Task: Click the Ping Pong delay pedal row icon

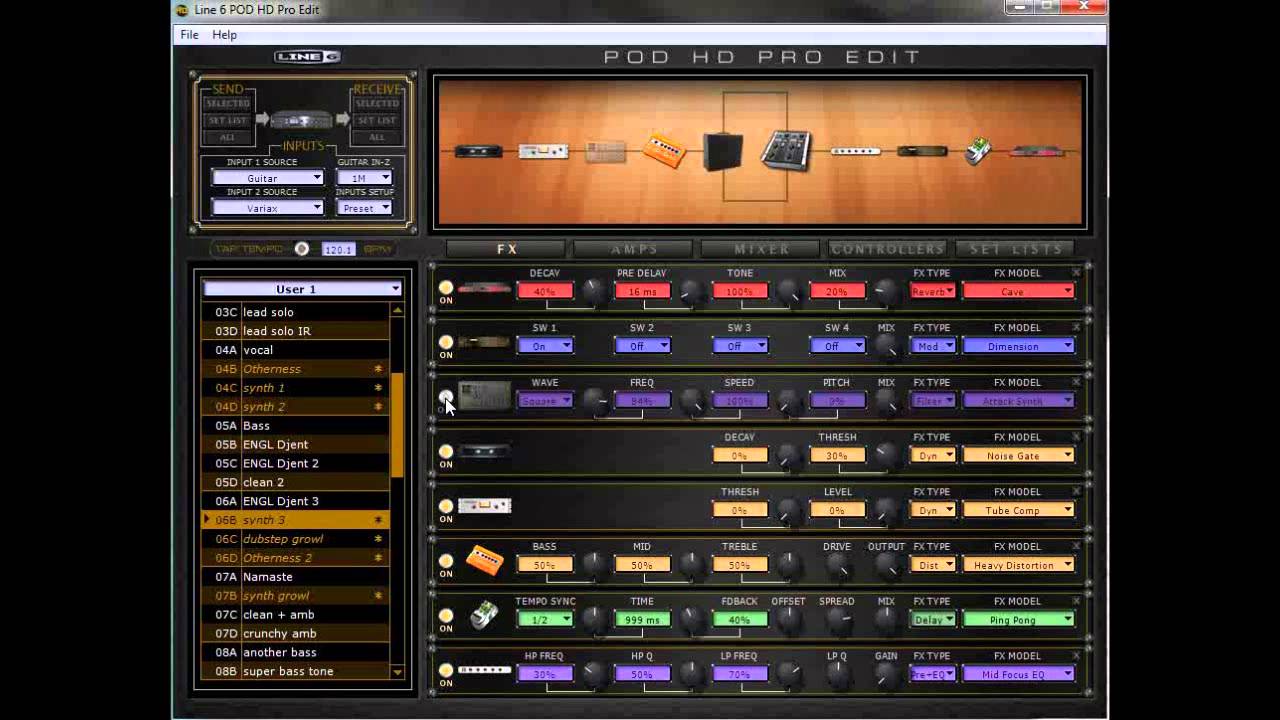Action: click(484, 615)
